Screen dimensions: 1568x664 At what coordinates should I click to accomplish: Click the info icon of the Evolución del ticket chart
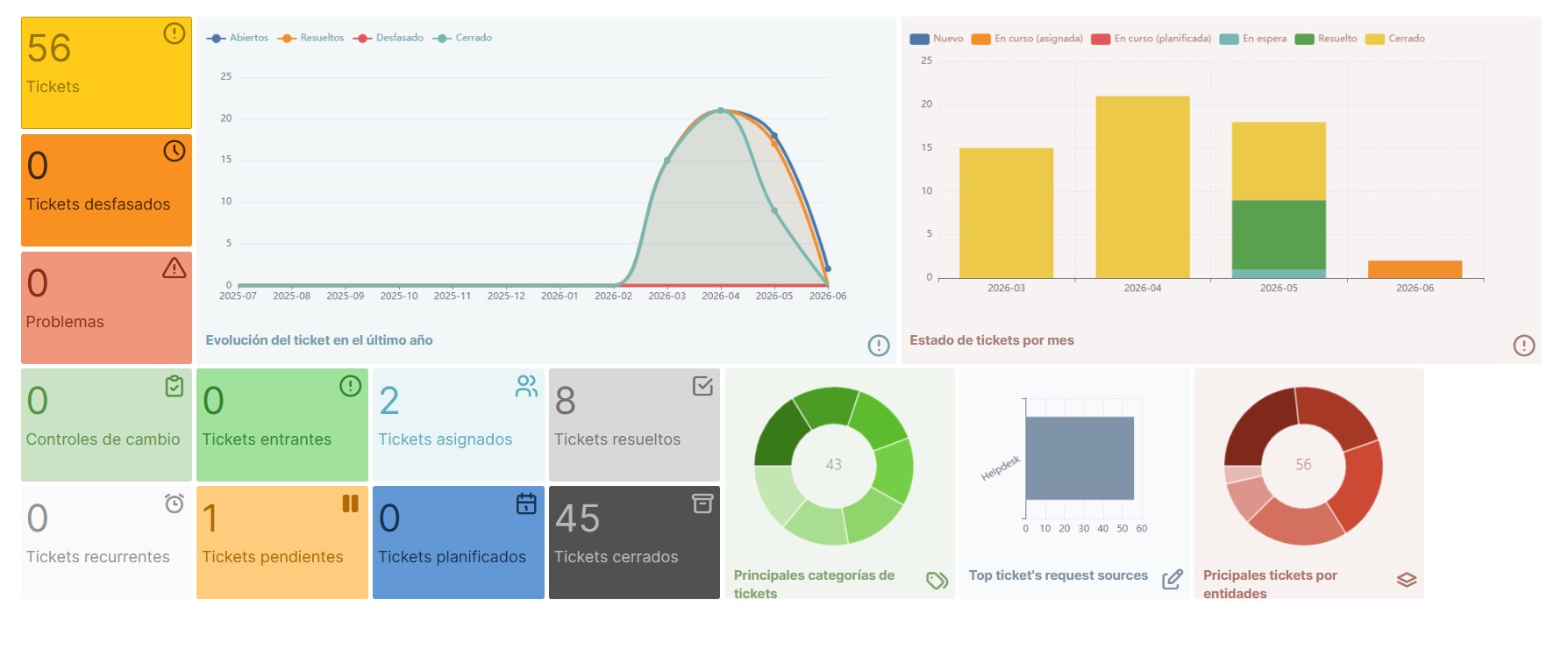[879, 346]
